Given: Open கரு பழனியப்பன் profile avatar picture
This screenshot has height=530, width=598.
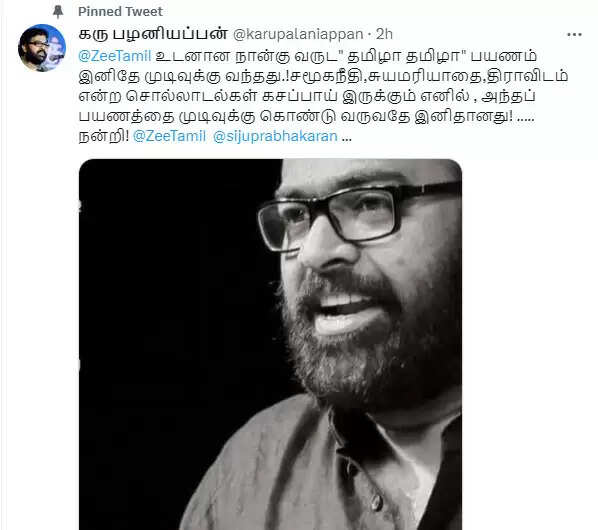Looking at the screenshot, I should [x=42, y=48].
